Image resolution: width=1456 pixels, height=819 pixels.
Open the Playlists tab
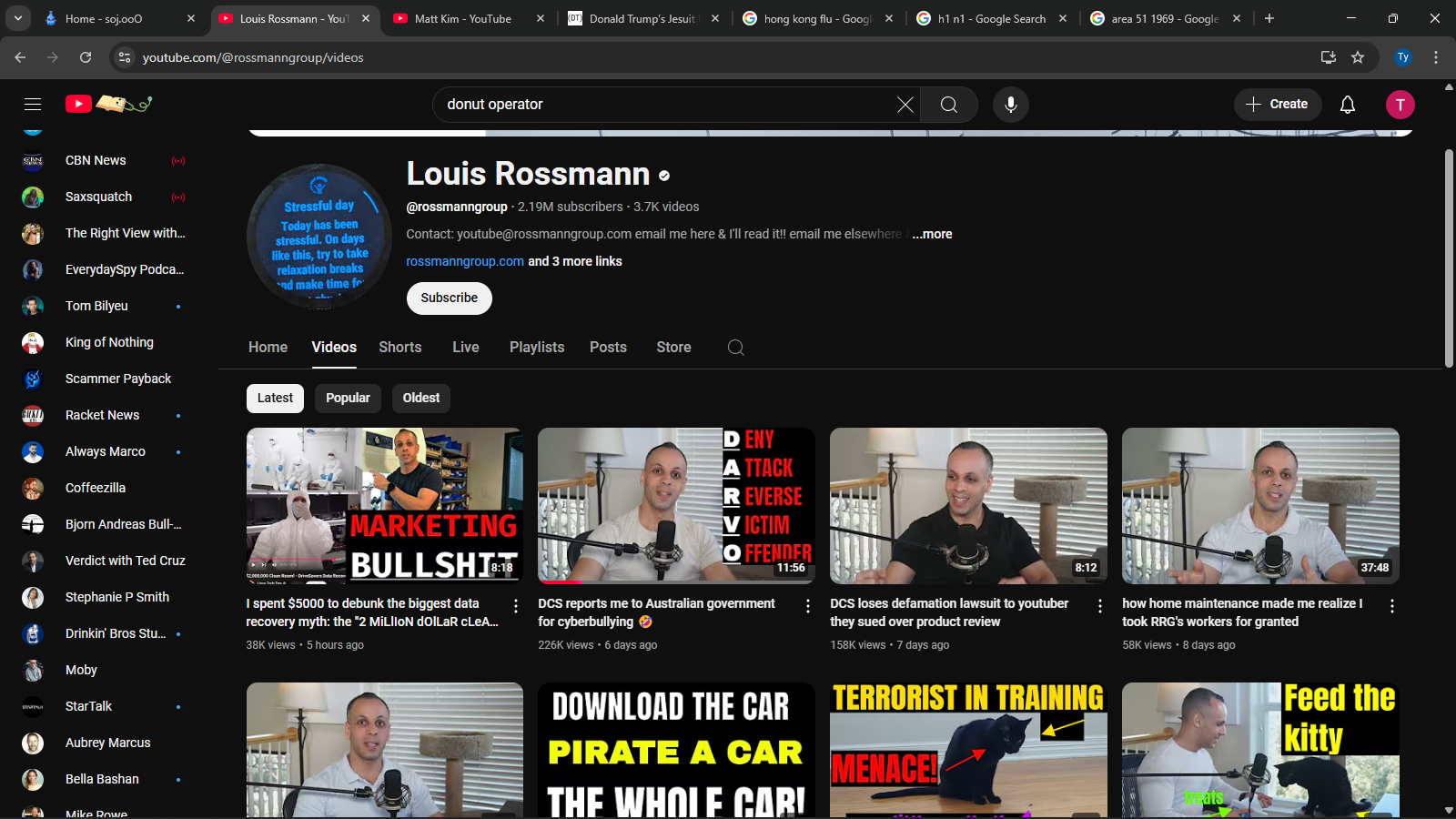click(537, 348)
